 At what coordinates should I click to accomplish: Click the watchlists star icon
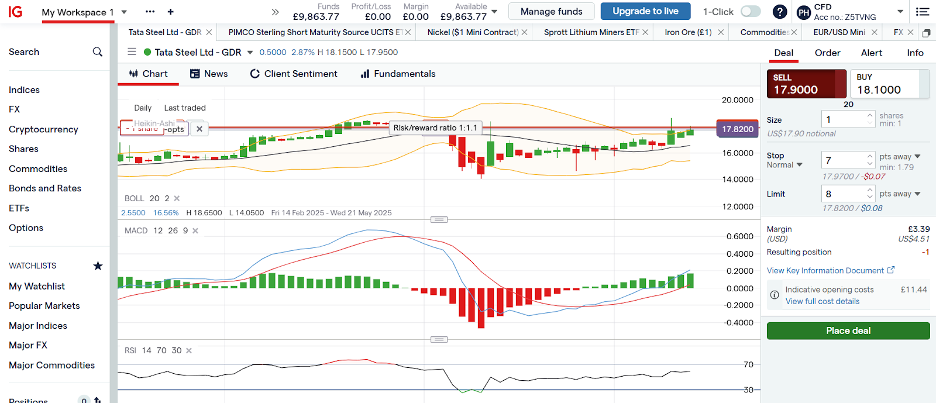[98, 266]
